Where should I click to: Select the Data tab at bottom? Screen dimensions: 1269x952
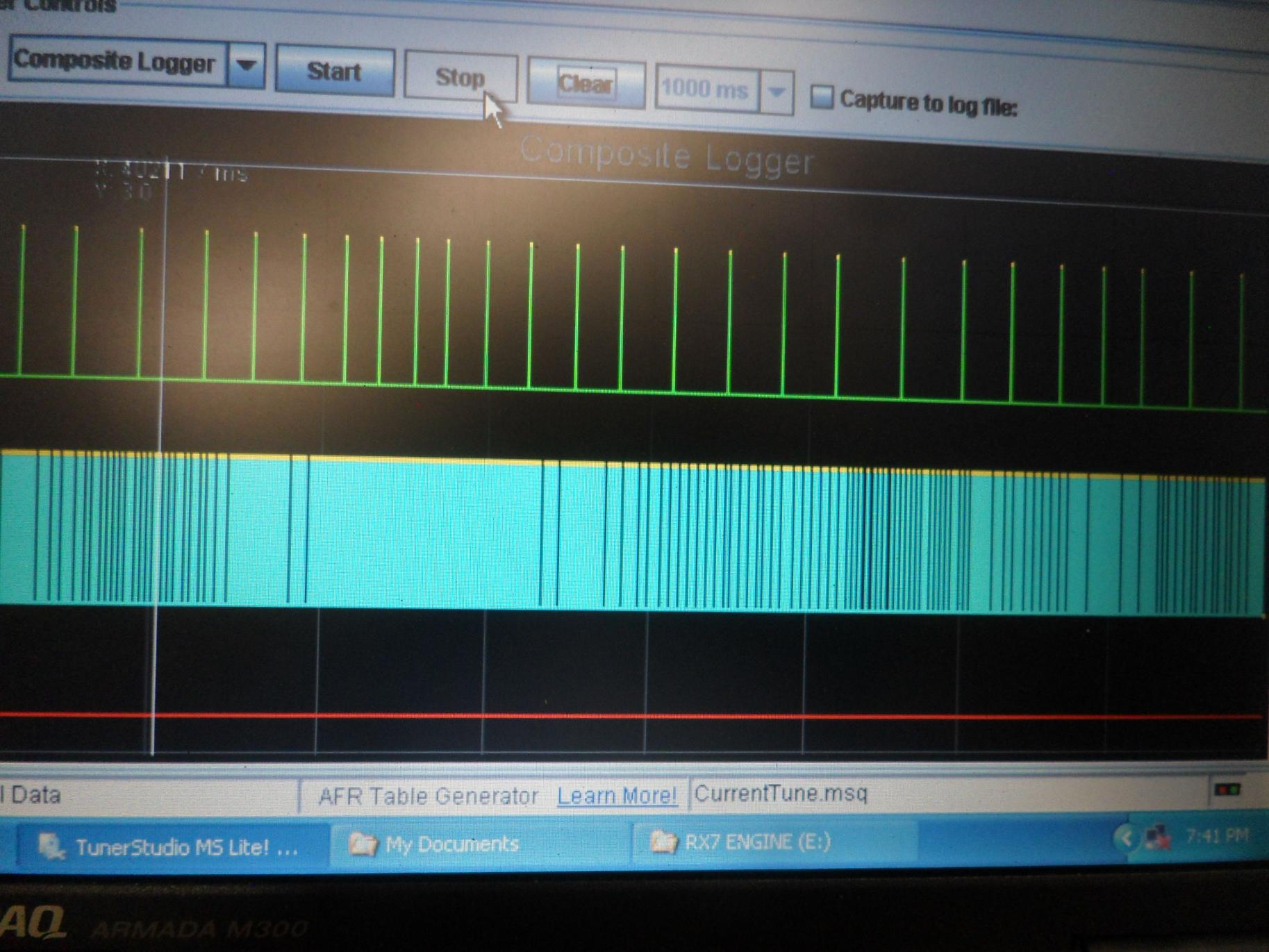[31, 794]
